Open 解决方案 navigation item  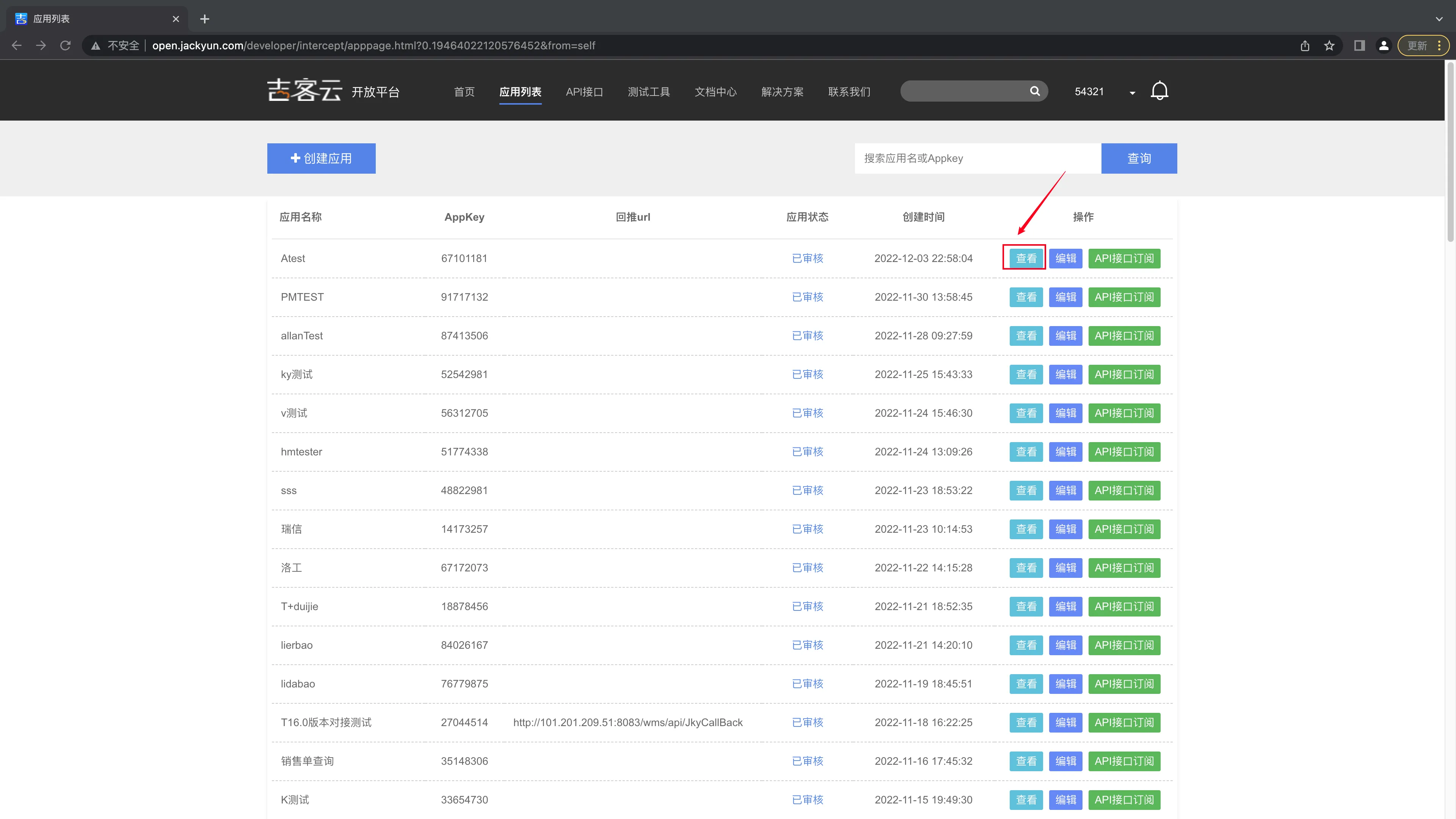(x=782, y=91)
